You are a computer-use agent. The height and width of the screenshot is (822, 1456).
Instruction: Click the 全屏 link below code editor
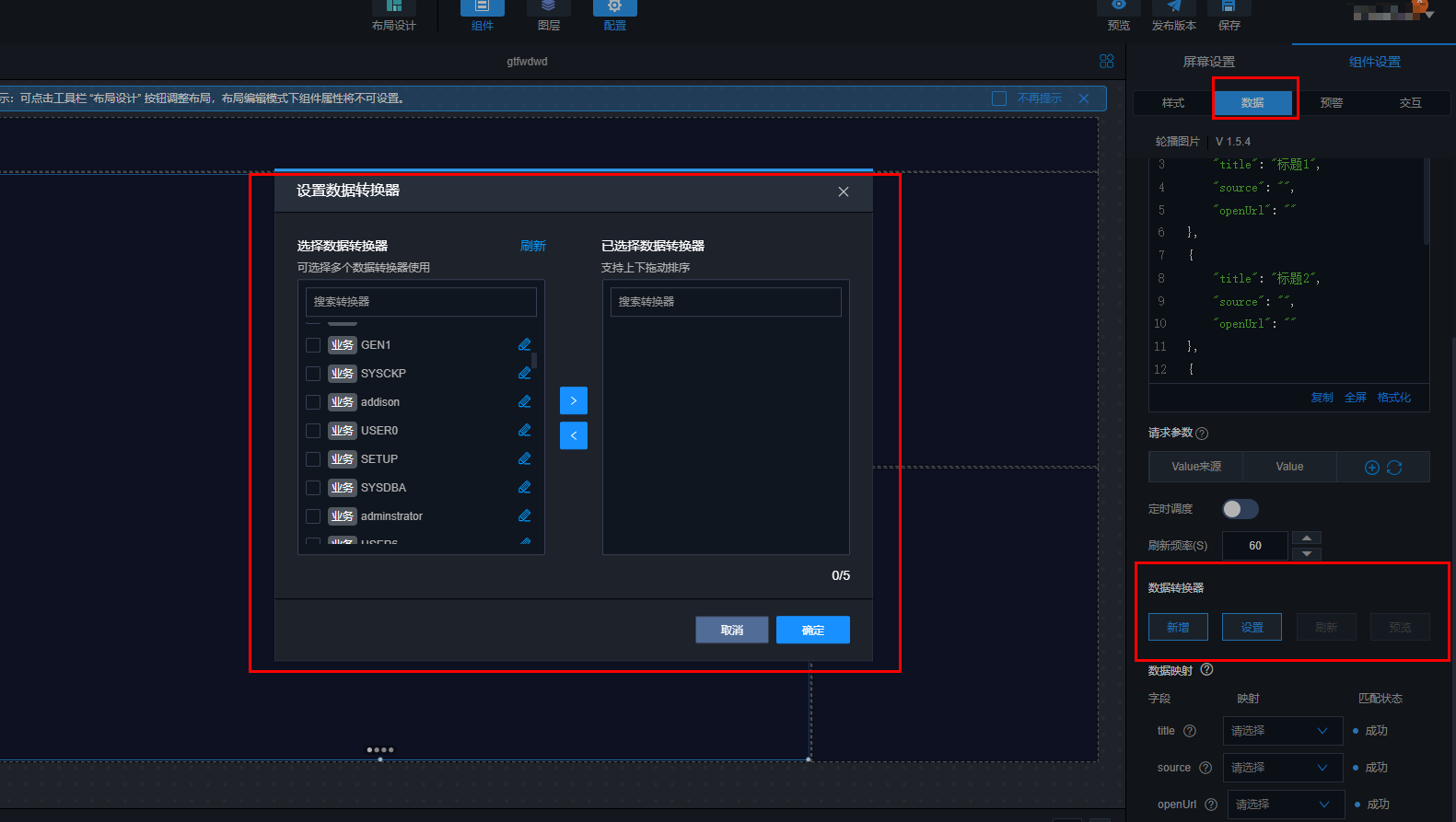pos(1356,398)
